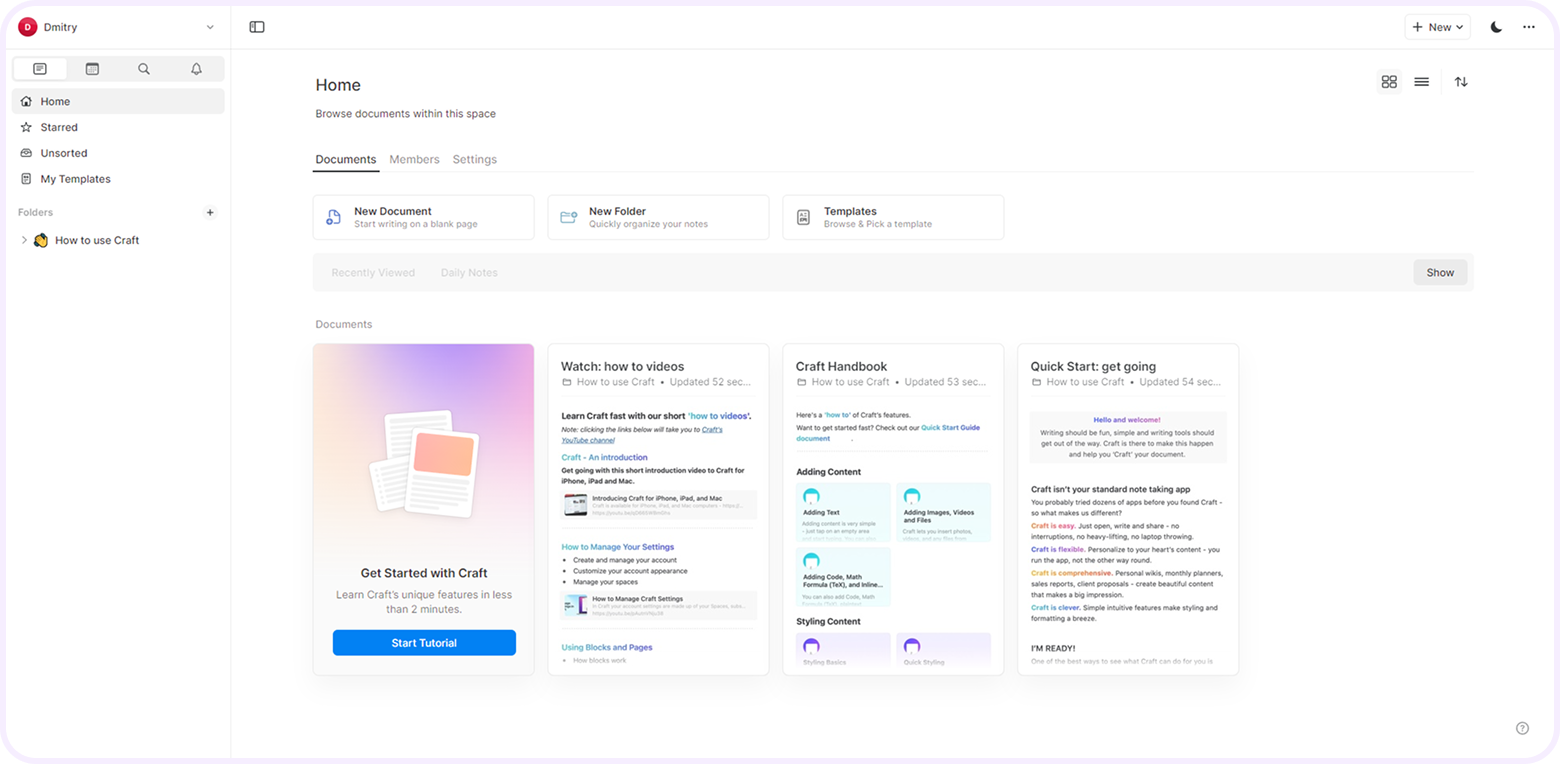This screenshot has height=764, width=1560.
Task: Toggle the sidebar panel icon
Action: (257, 27)
